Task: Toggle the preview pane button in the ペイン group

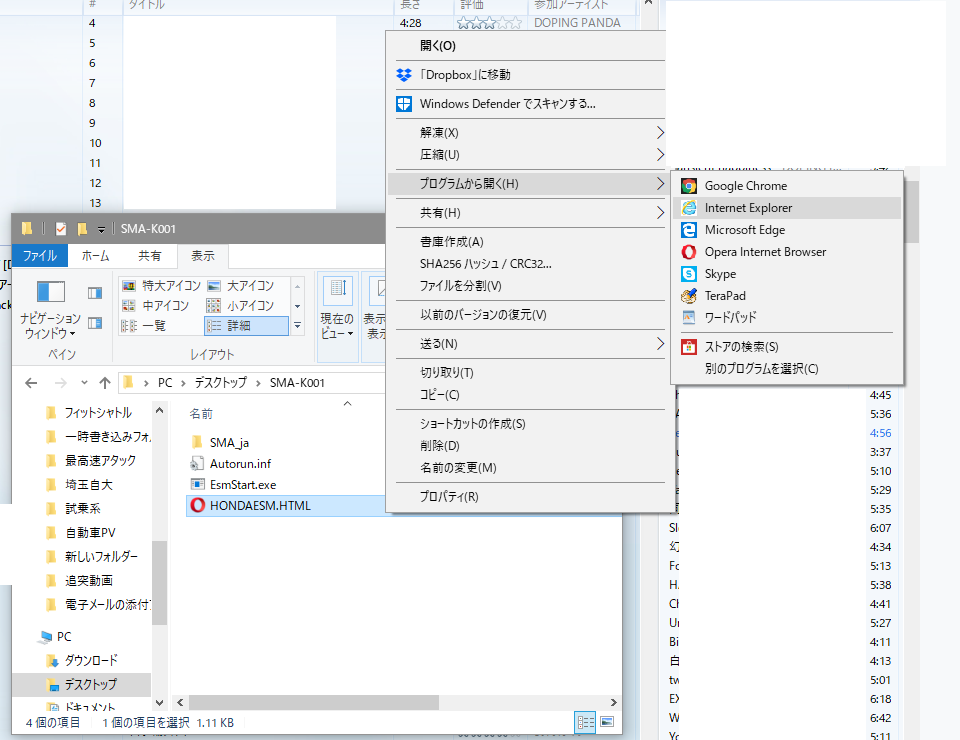Action: pyautogui.click(x=95, y=293)
